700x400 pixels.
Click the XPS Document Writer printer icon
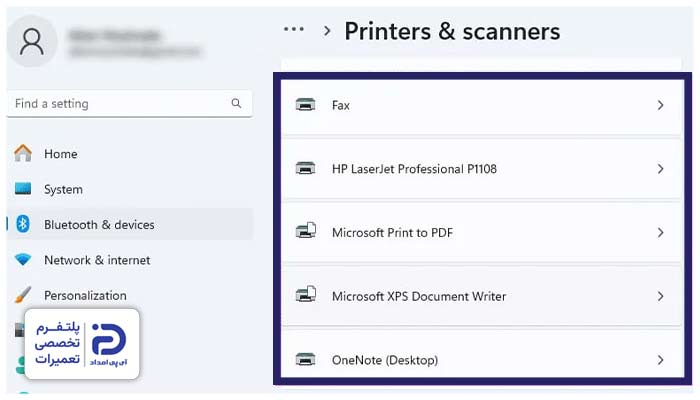pyautogui.click(x=306, y=295)
